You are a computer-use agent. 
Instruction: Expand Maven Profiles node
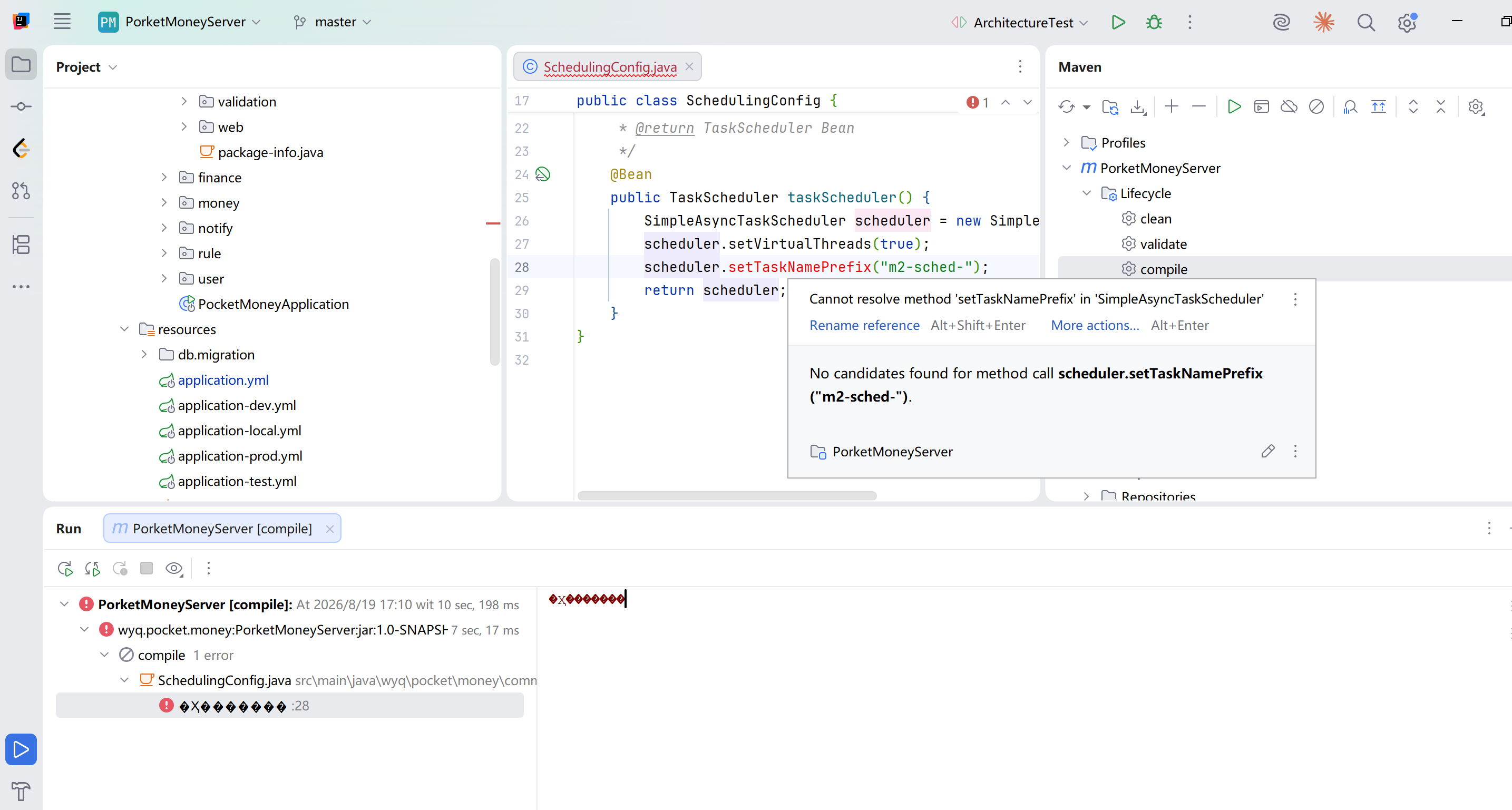(1067, 143)
